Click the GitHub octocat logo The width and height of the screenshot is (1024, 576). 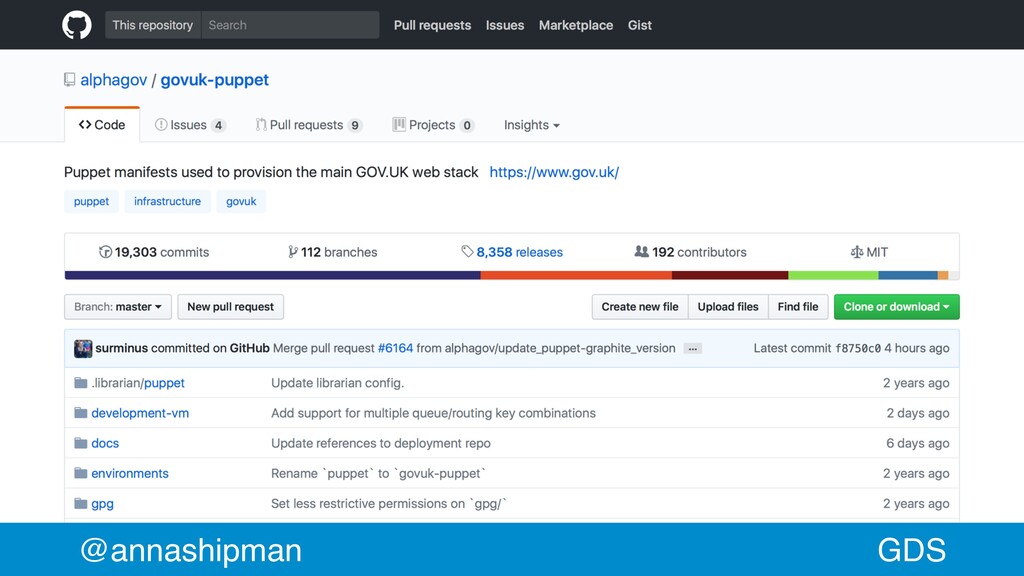coord(77,25)
